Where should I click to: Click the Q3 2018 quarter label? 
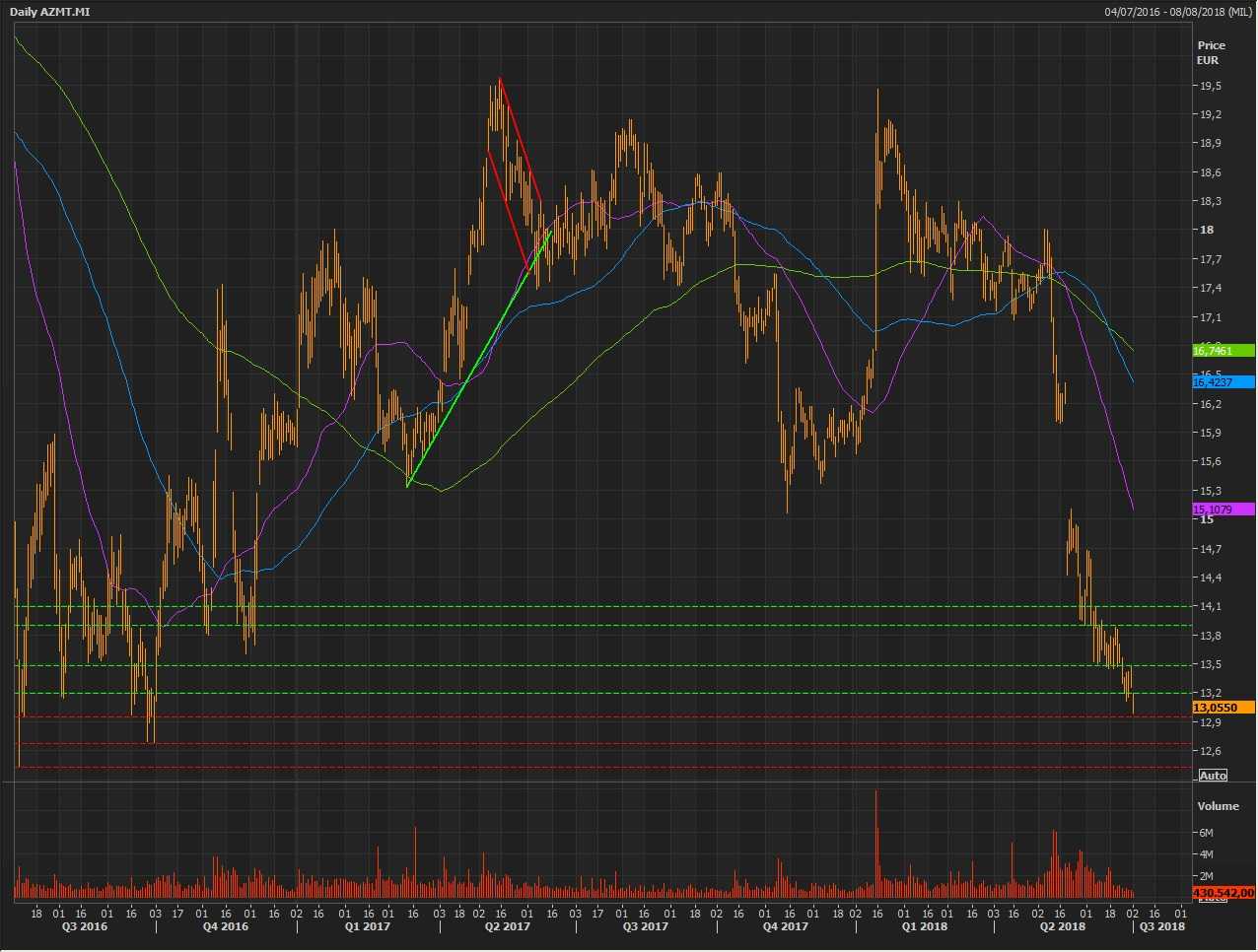pos(1162,926)
